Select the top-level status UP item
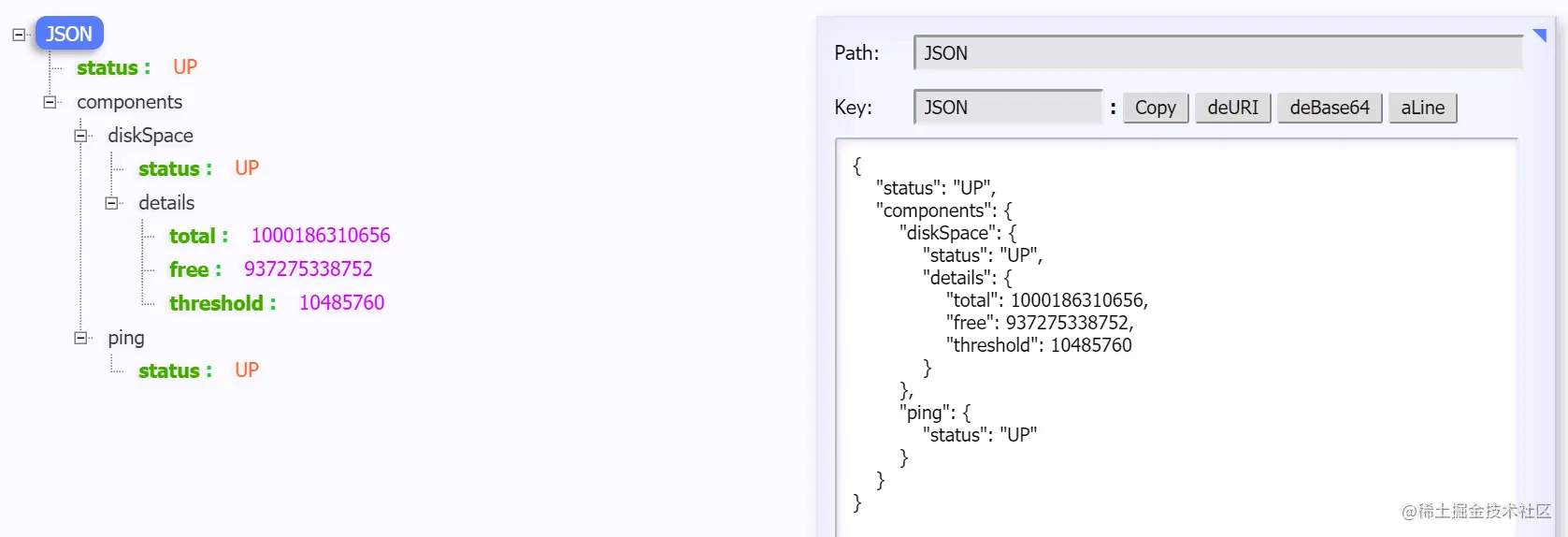The image size is (1568, 537). (x=137, y=67)
